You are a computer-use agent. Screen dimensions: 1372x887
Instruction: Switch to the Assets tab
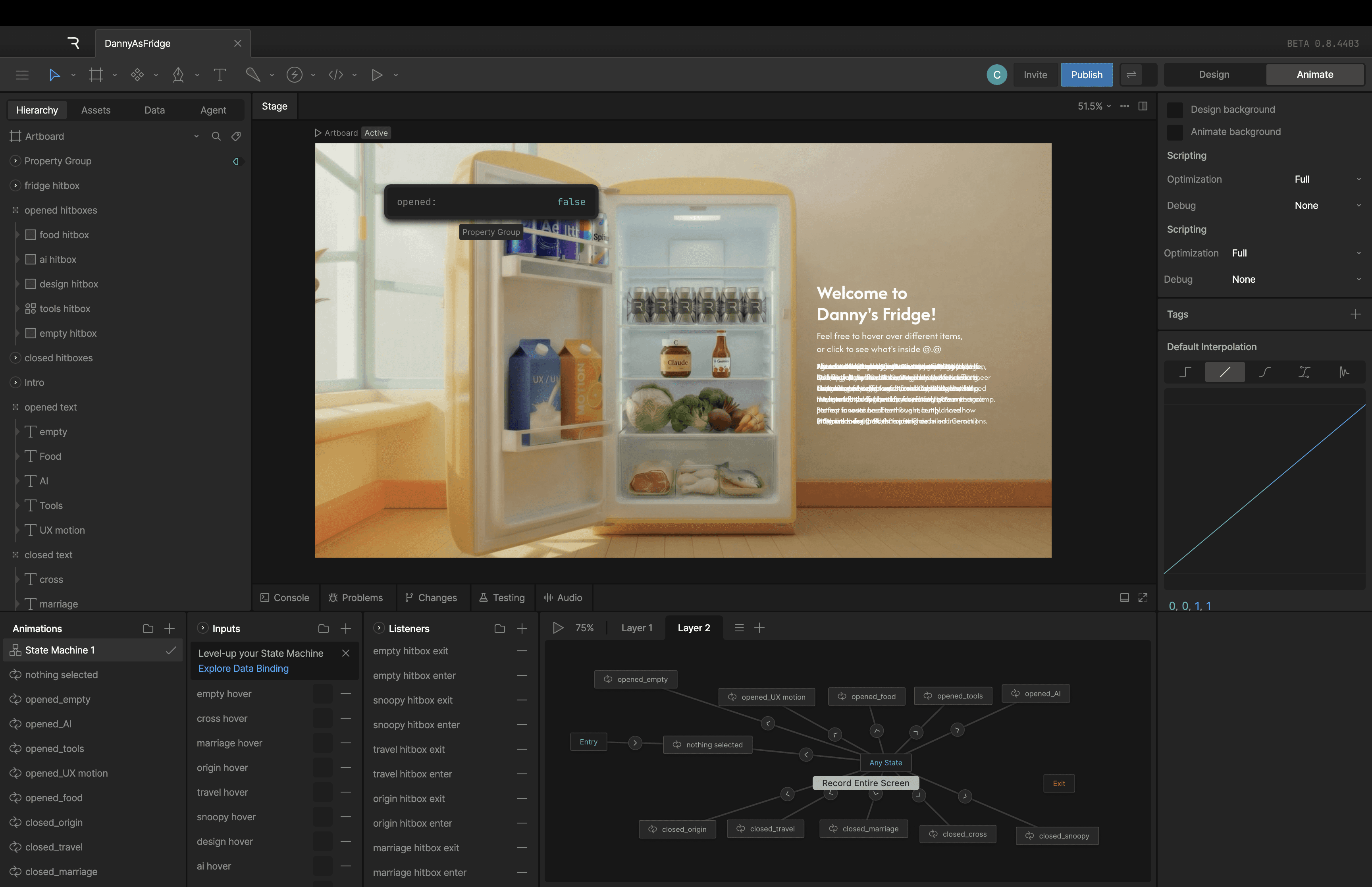click(x=96, y=110)
